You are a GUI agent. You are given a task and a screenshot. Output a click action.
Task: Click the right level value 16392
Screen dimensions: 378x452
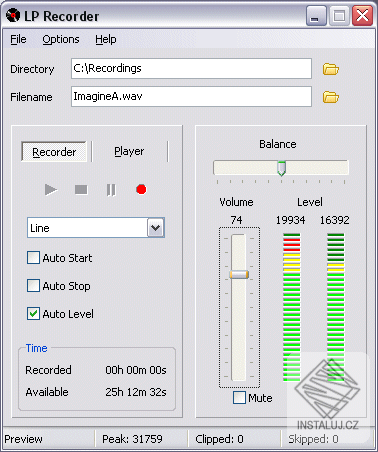(x=335, y=220)
